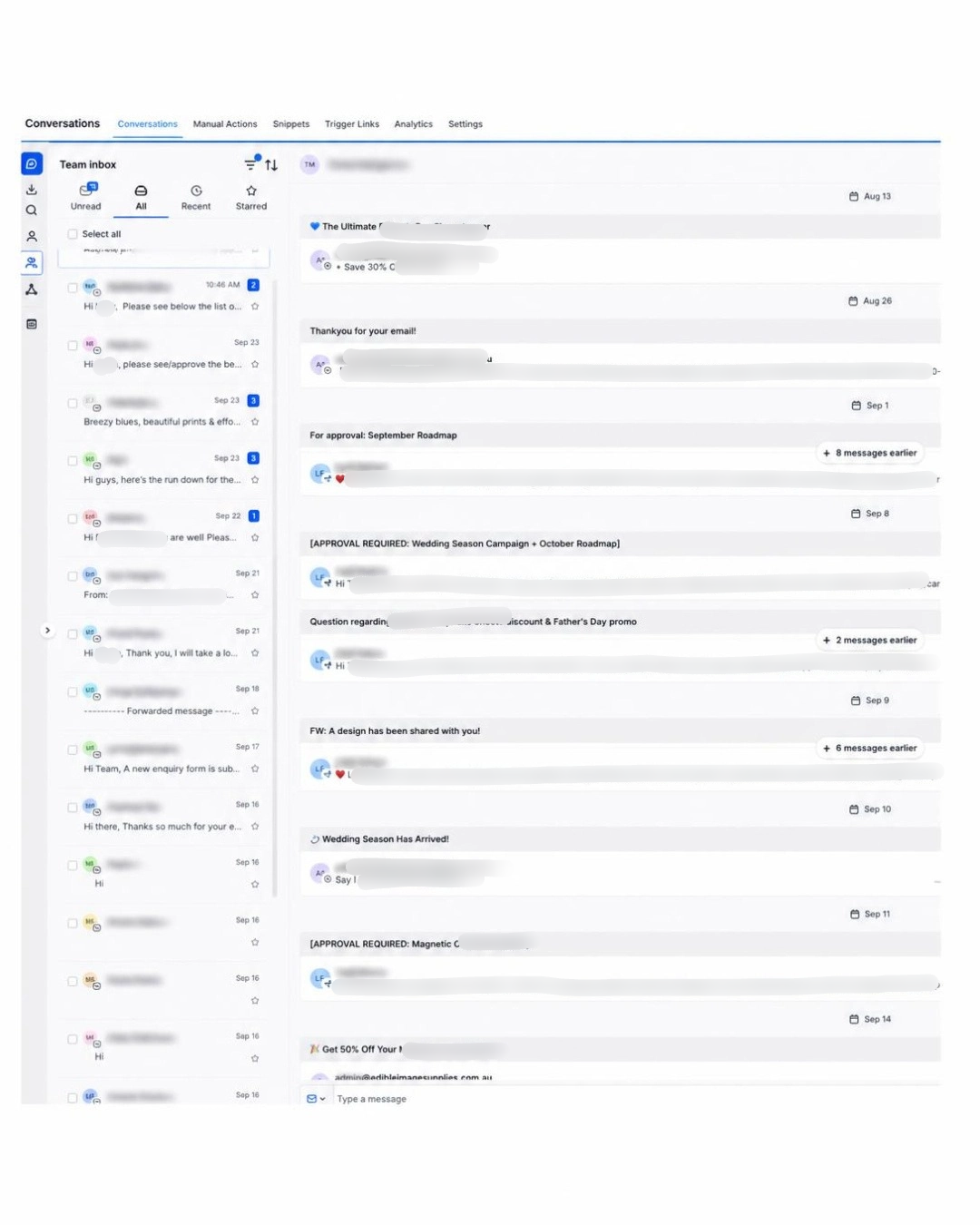The width and height of the screenshot is (980, 1225).
Task: Open the 'For approval: September Roadmap' thread header
Action: tap(620, 436)
